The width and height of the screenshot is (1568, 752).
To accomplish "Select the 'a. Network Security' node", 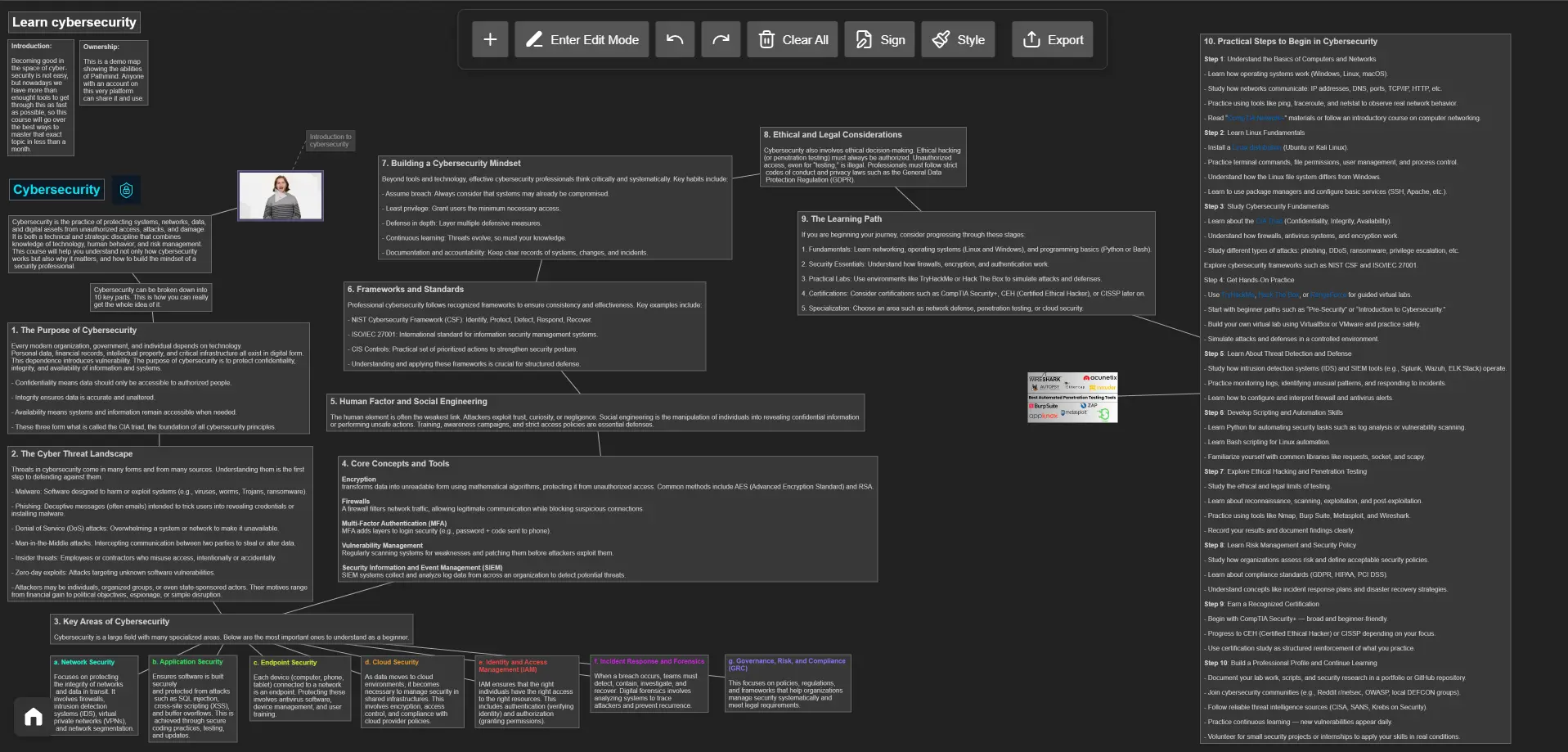I will [93, 695].
